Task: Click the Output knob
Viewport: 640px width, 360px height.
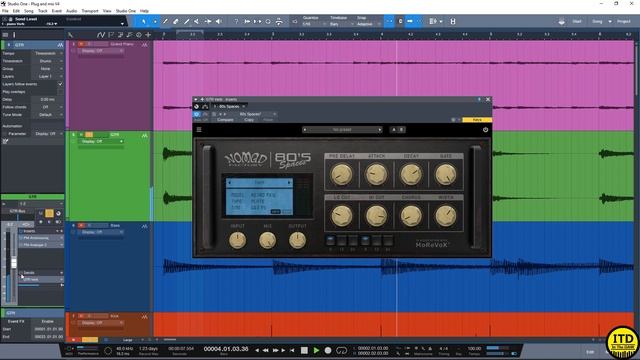Action: (x=298, y=240)
